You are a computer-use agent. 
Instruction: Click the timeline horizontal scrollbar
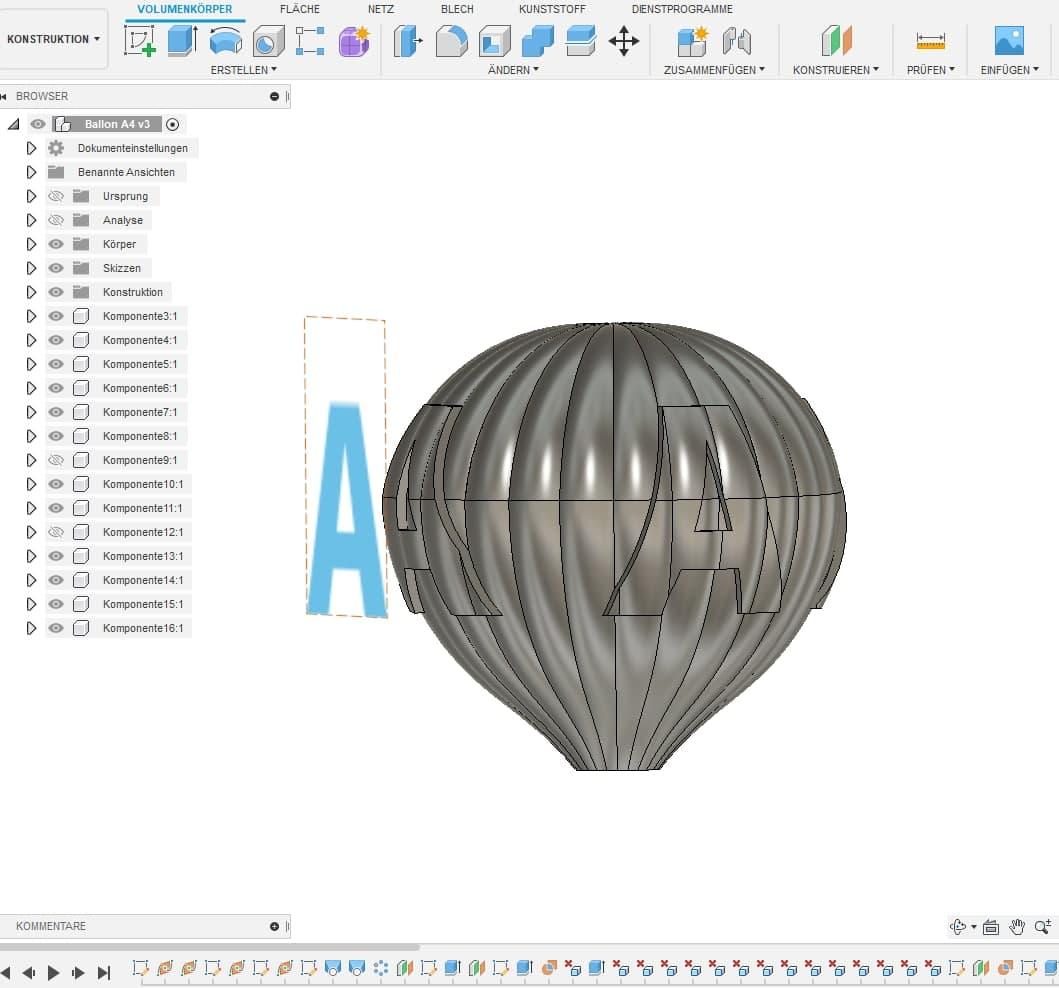tap(209, 947)
